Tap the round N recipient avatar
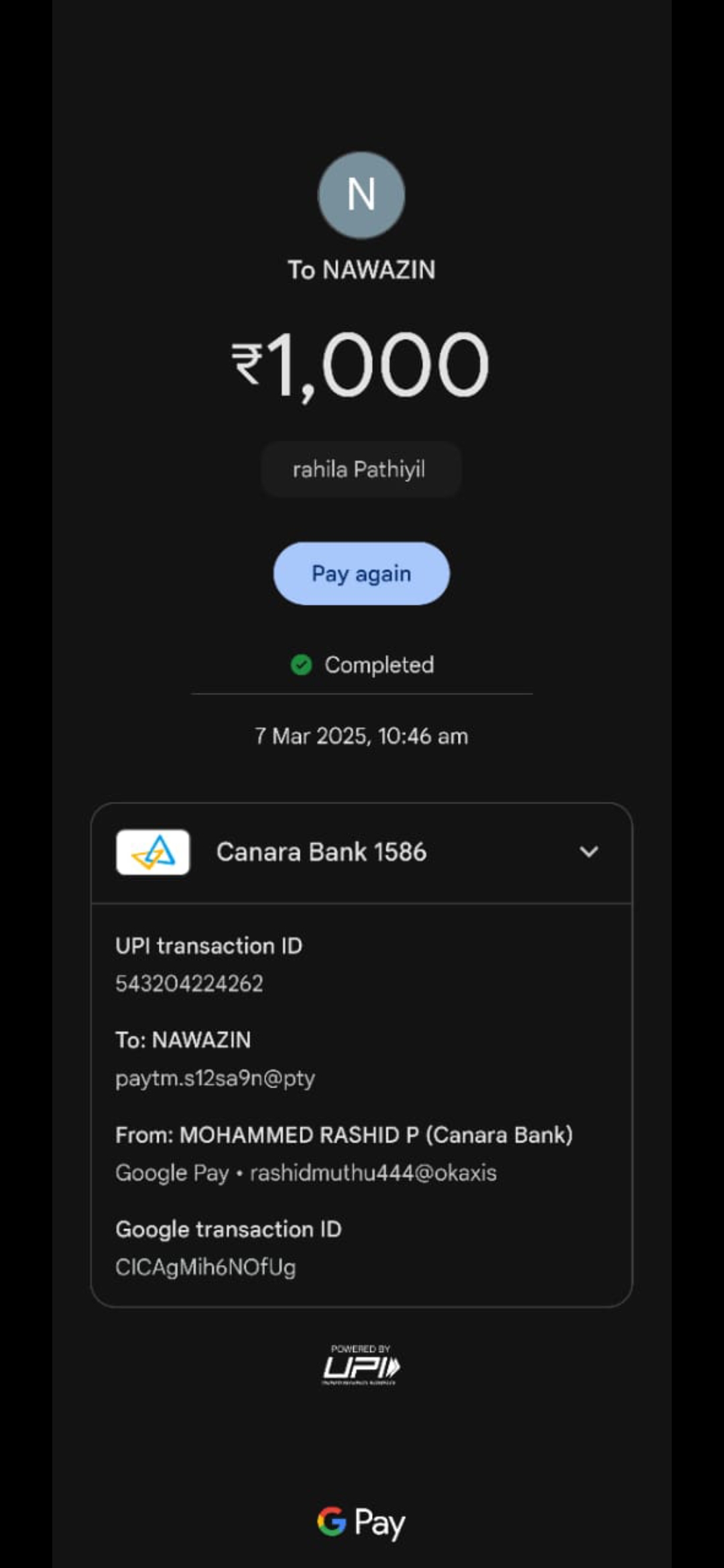 tap(361, 195)
